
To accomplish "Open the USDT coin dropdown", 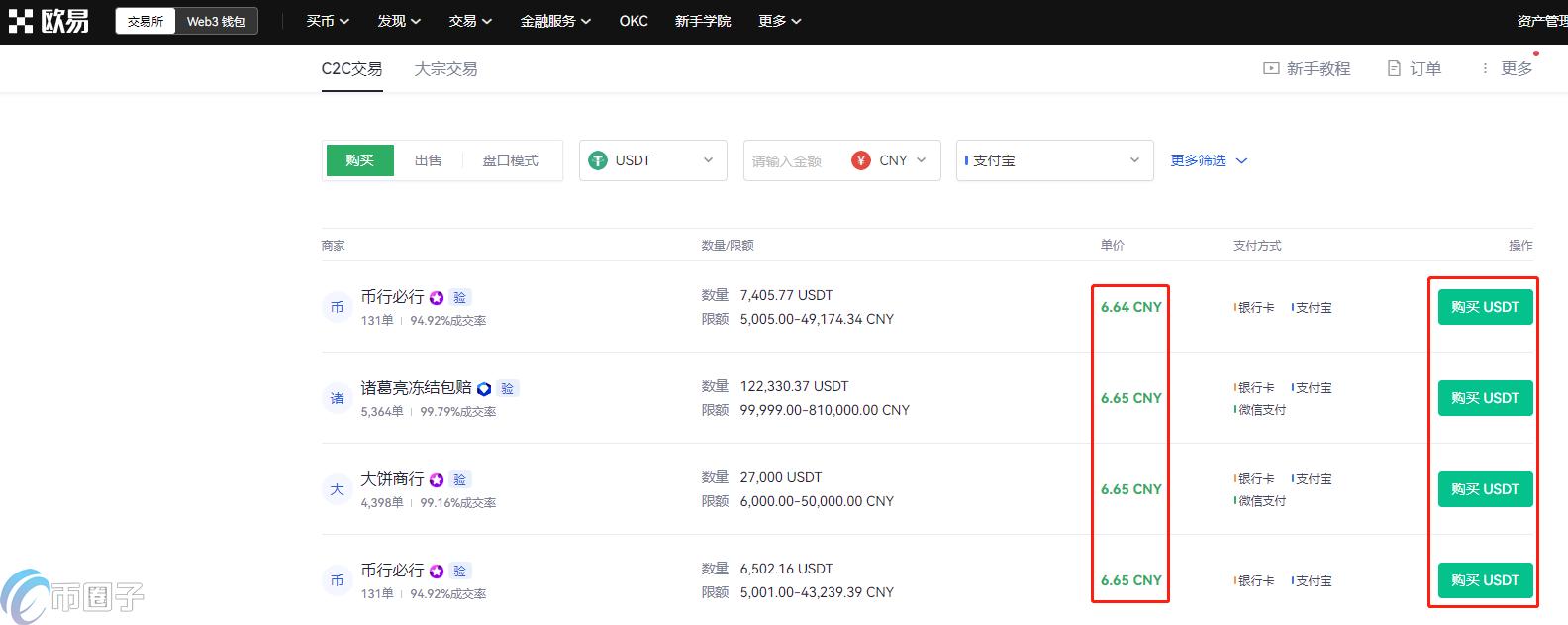I will click(652, 160).
